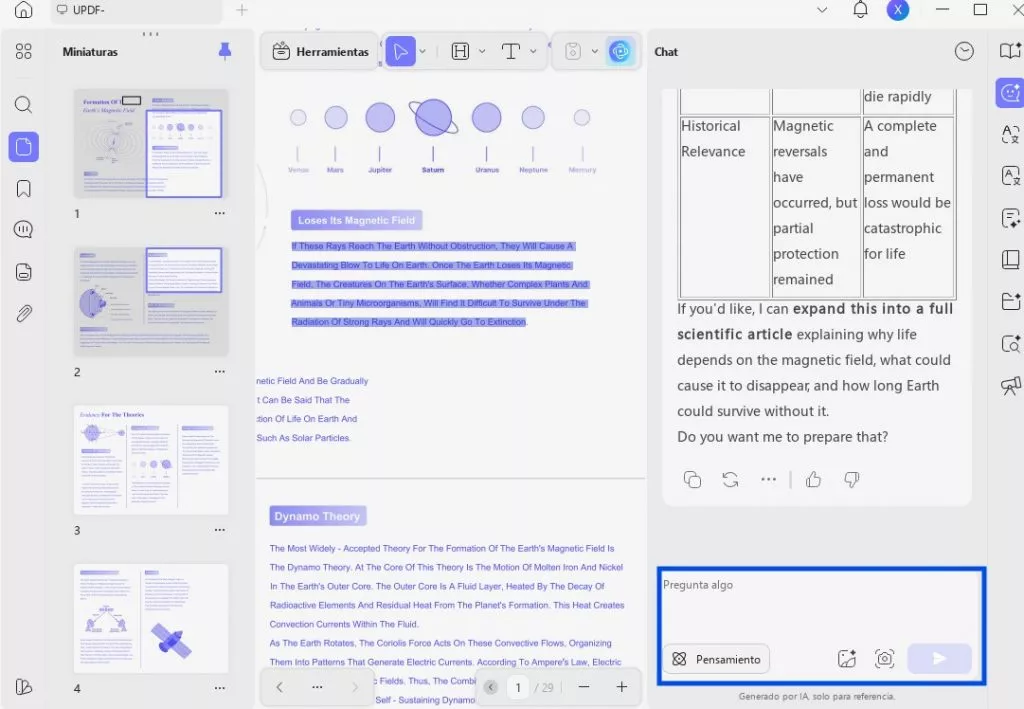Open the bookmarks panel icon

[x=24, y=189]
